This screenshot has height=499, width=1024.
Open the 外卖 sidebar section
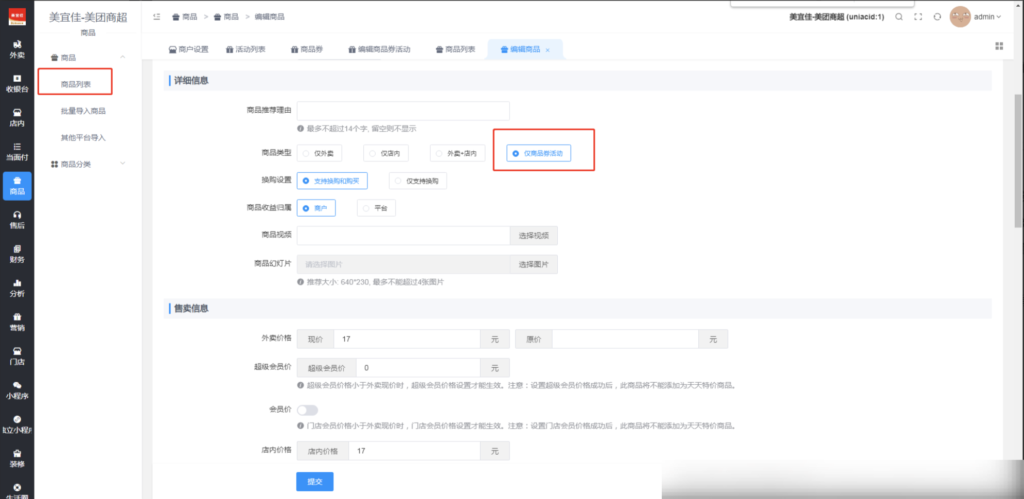click(x=17, y=50)
